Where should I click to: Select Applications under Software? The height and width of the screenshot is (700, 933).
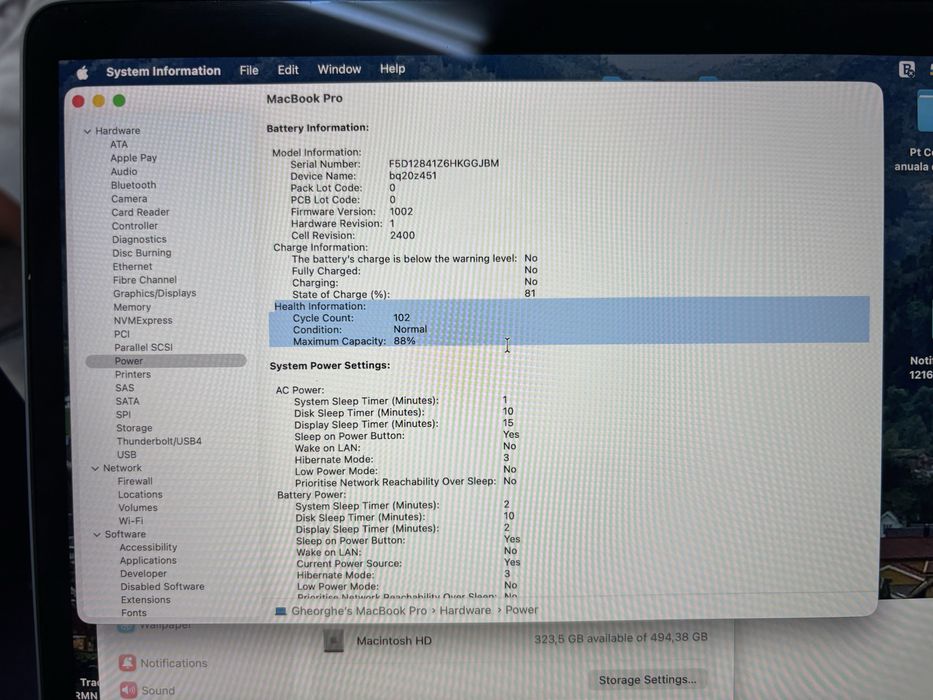pyautogui.click(x=148, y=561)
